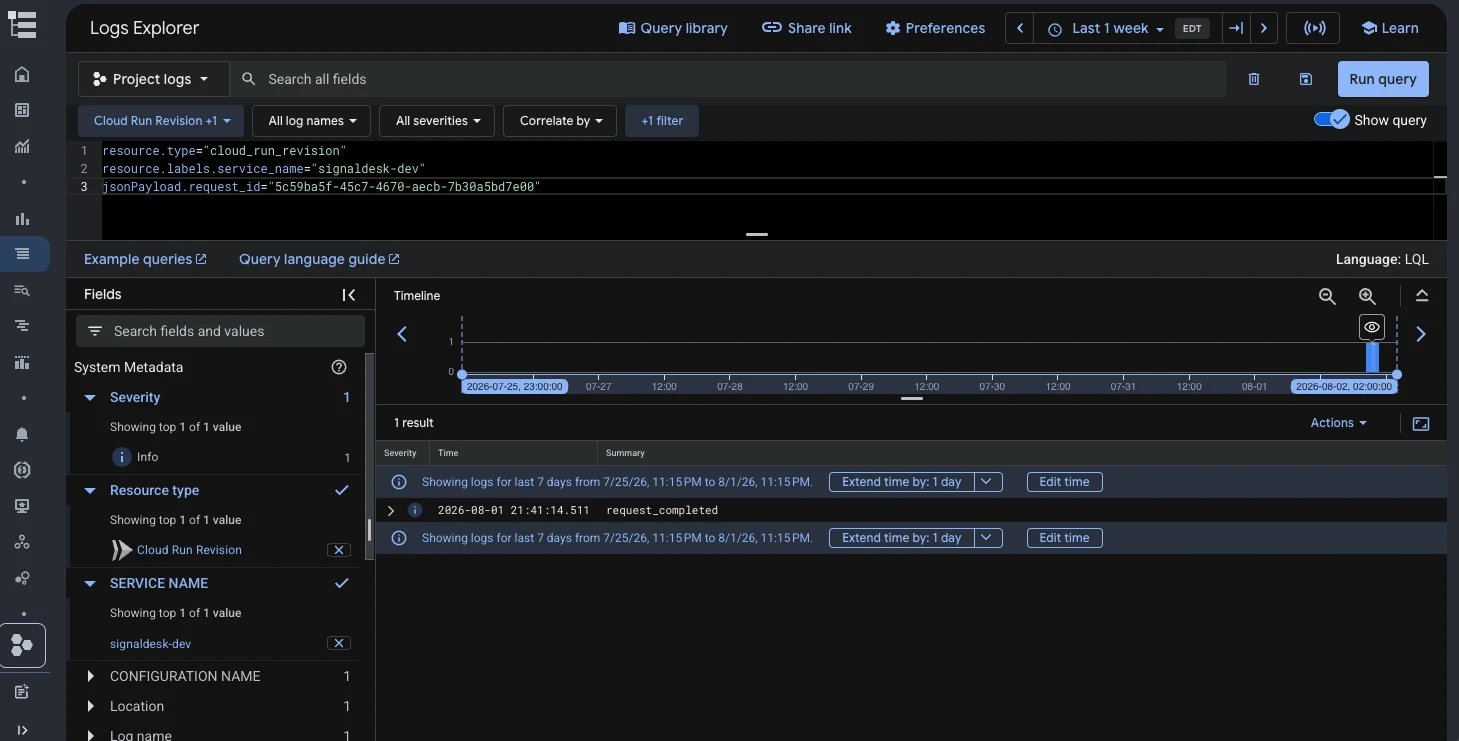Click the Run query button

[1383, 79]
